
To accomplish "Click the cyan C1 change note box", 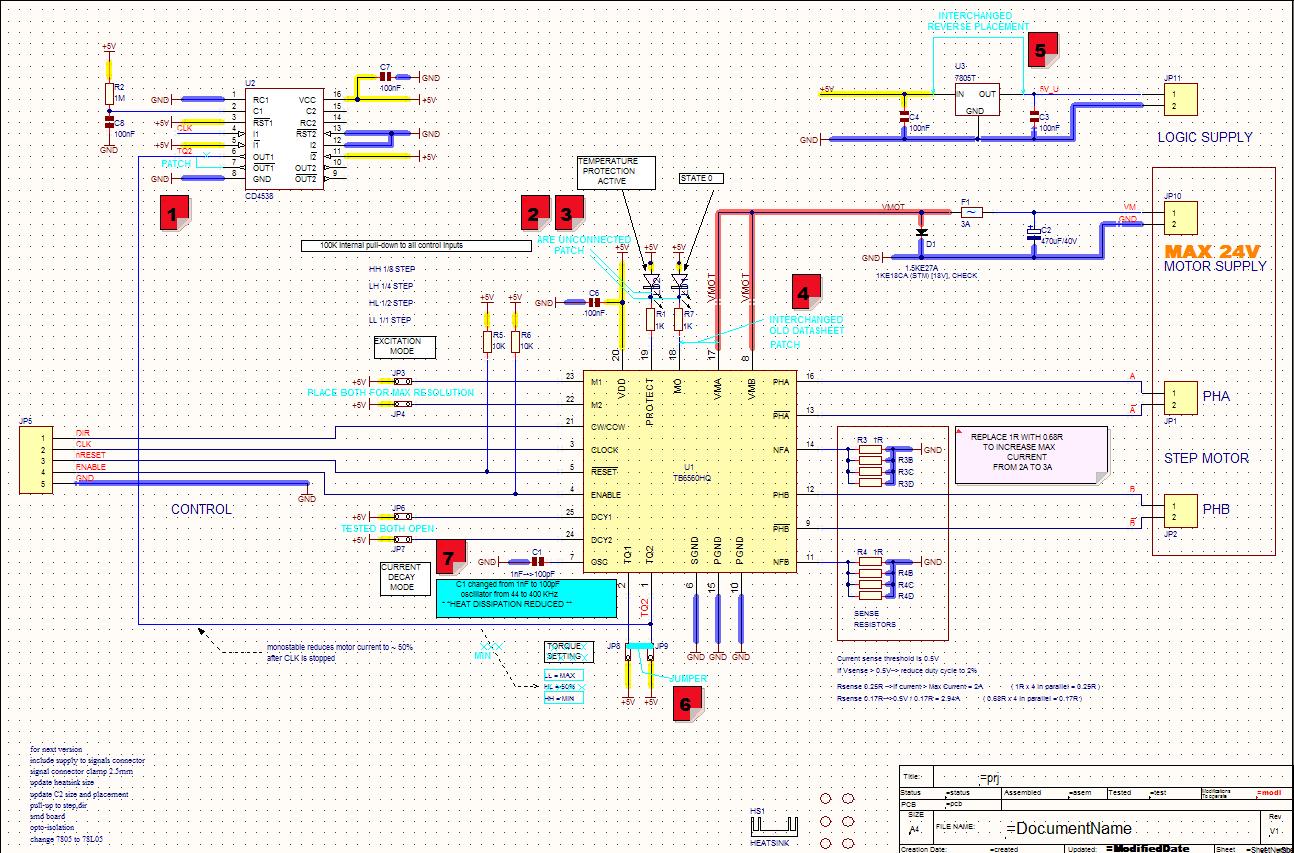I will pyautogui.click(x=526, y=596).
